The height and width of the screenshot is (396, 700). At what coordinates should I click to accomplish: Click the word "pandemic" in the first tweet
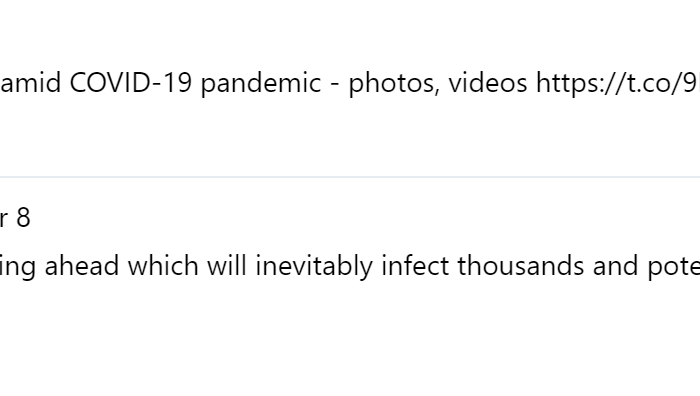tap(261, 83)
